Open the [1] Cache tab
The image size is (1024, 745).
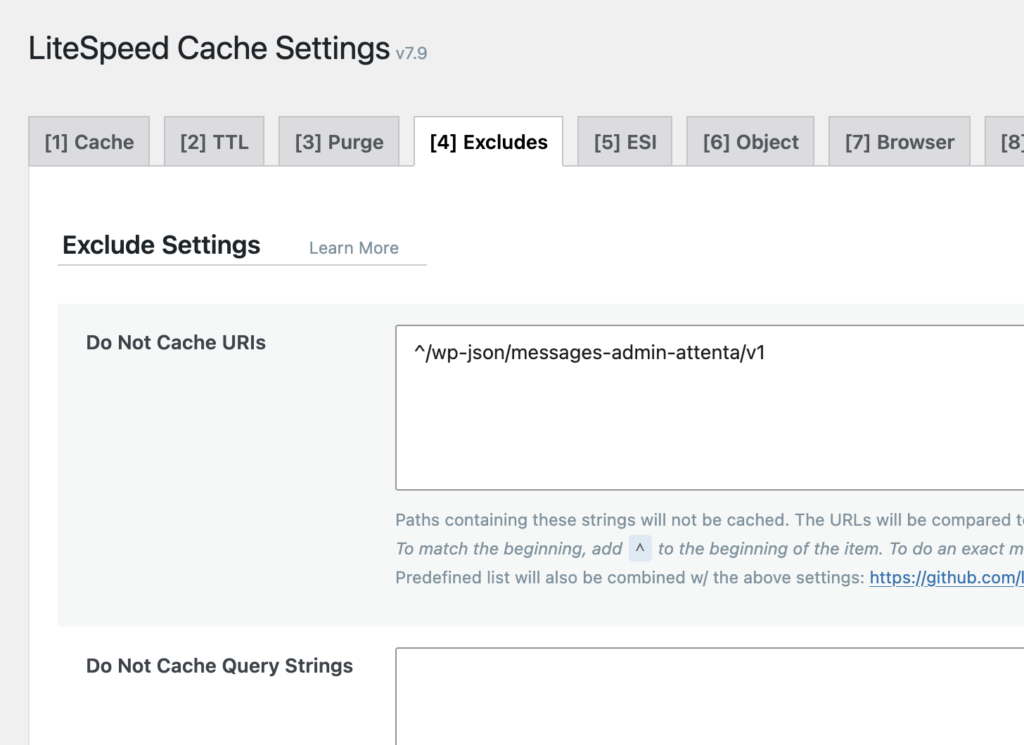89,142
